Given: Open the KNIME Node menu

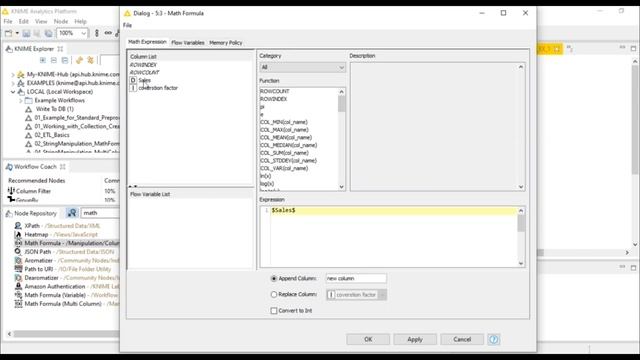Looking at the screenshot, I should click(61, 21).
